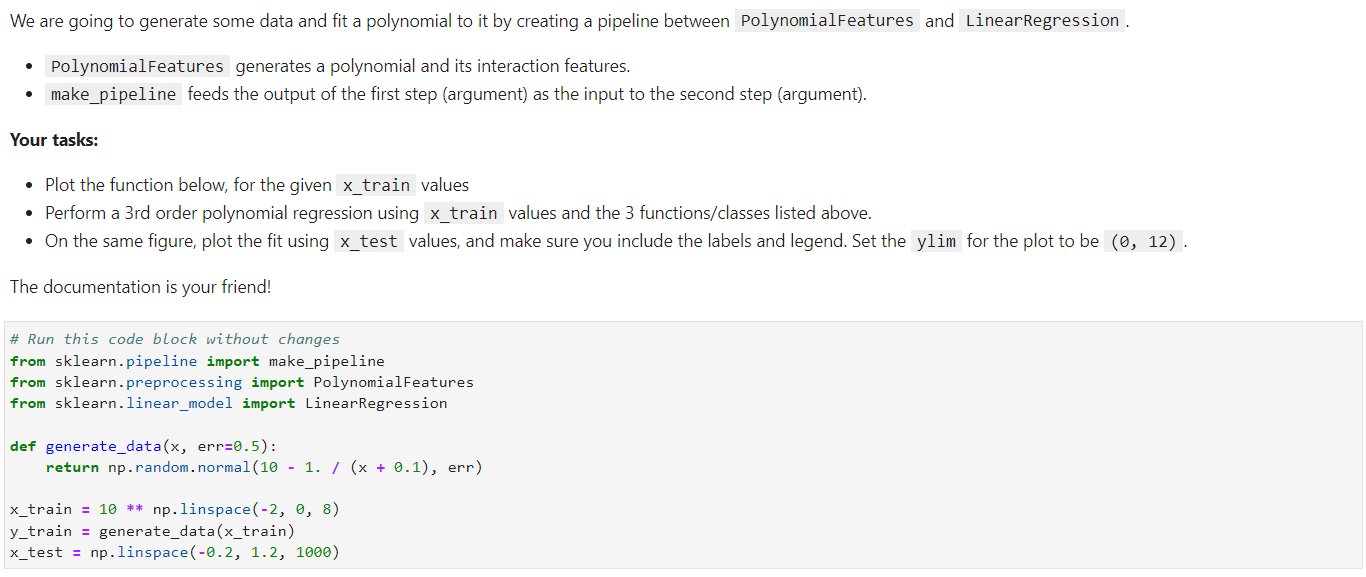The height and width of the screenshot is (577, 1366).
Task: Click the bold heading Your tasks:
Action: point(52,139)
